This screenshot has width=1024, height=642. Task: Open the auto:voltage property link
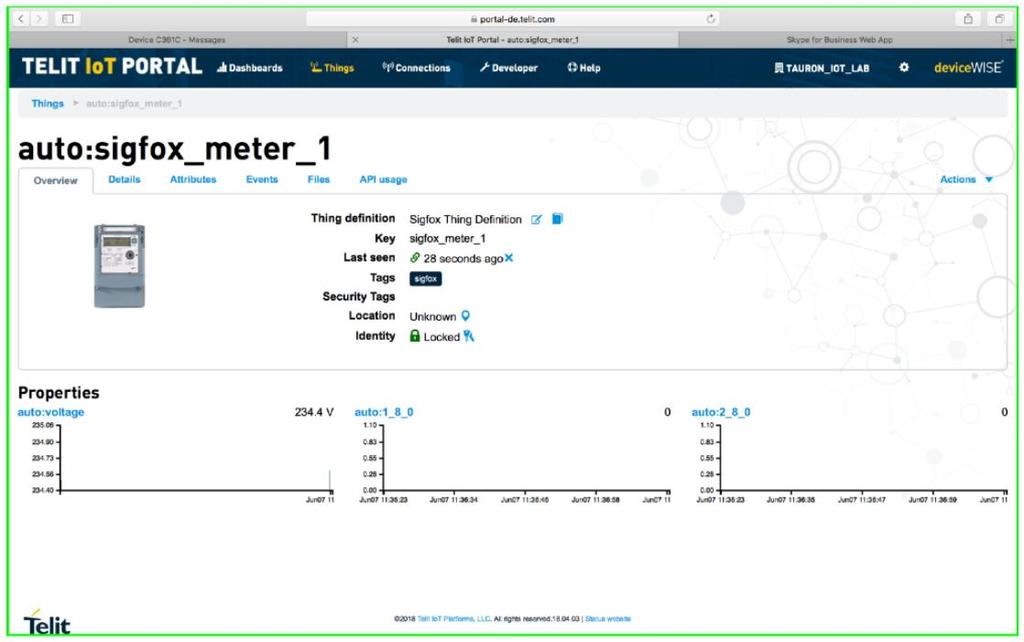[51, 412]
